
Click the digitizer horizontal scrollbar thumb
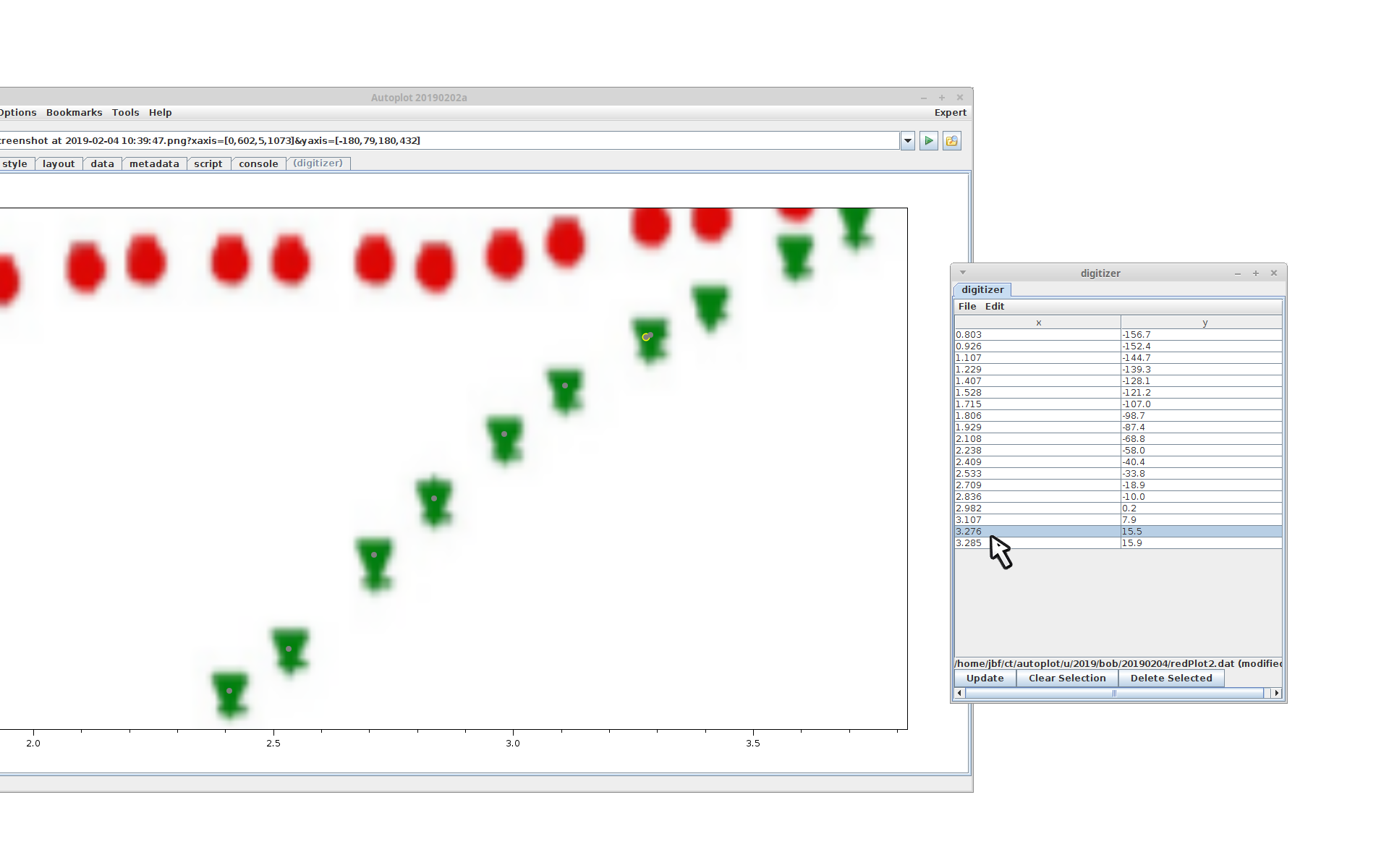tap(1114, 694)
